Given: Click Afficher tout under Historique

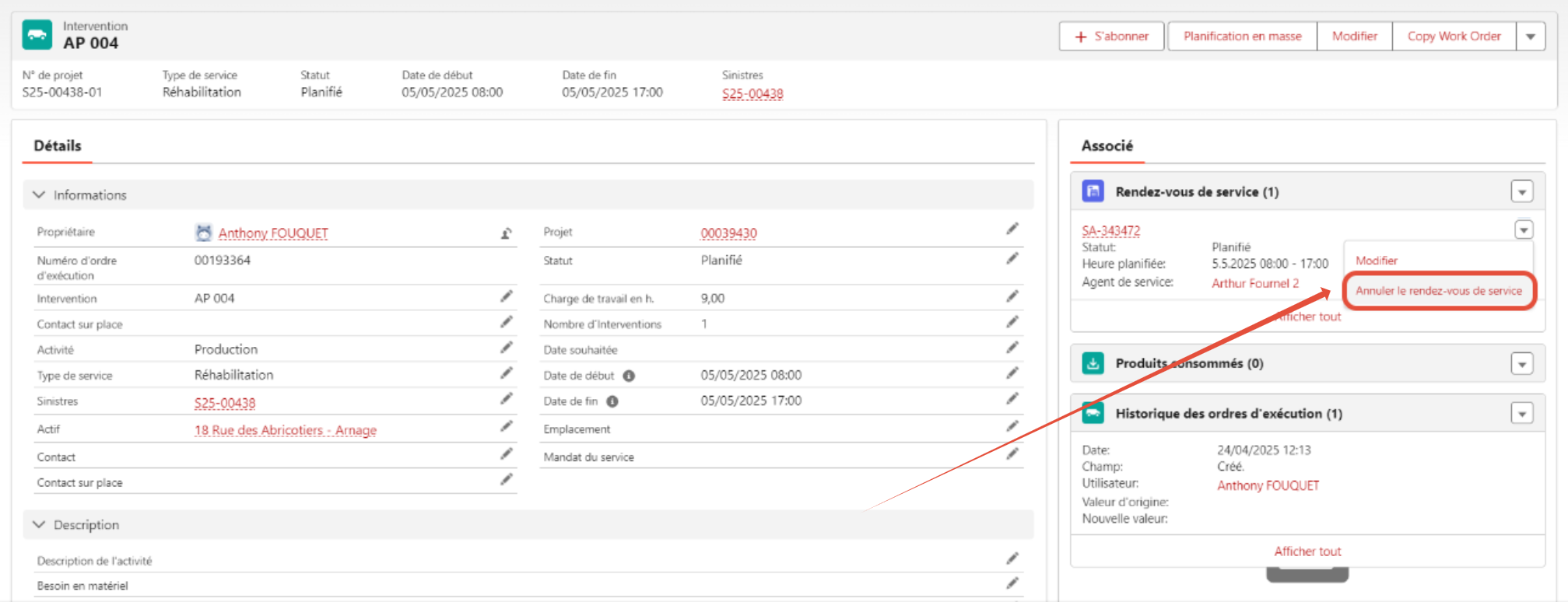Looking at the screenshot, I should [1307, 551].
